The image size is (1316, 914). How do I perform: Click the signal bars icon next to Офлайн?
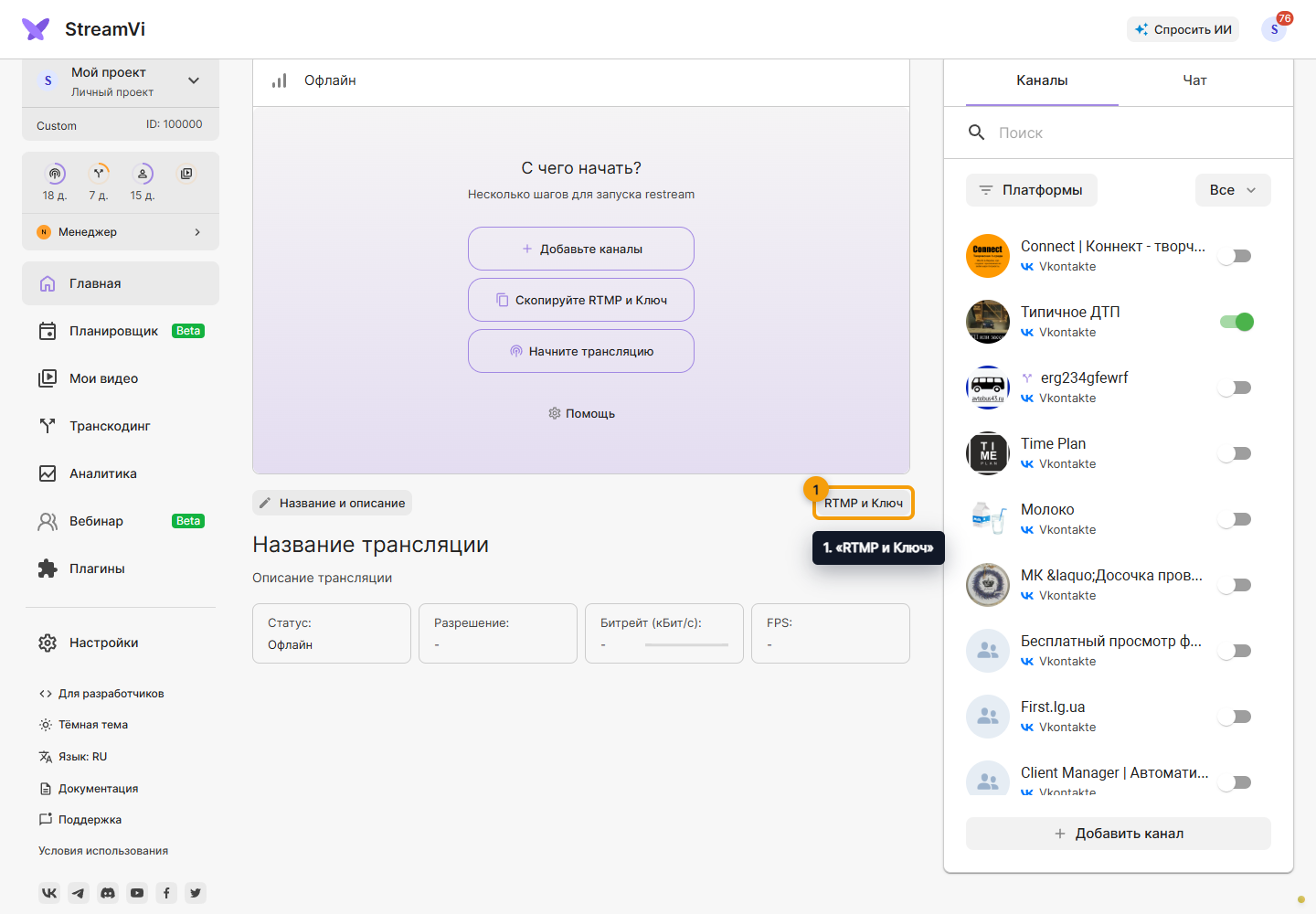click(280, 80)
